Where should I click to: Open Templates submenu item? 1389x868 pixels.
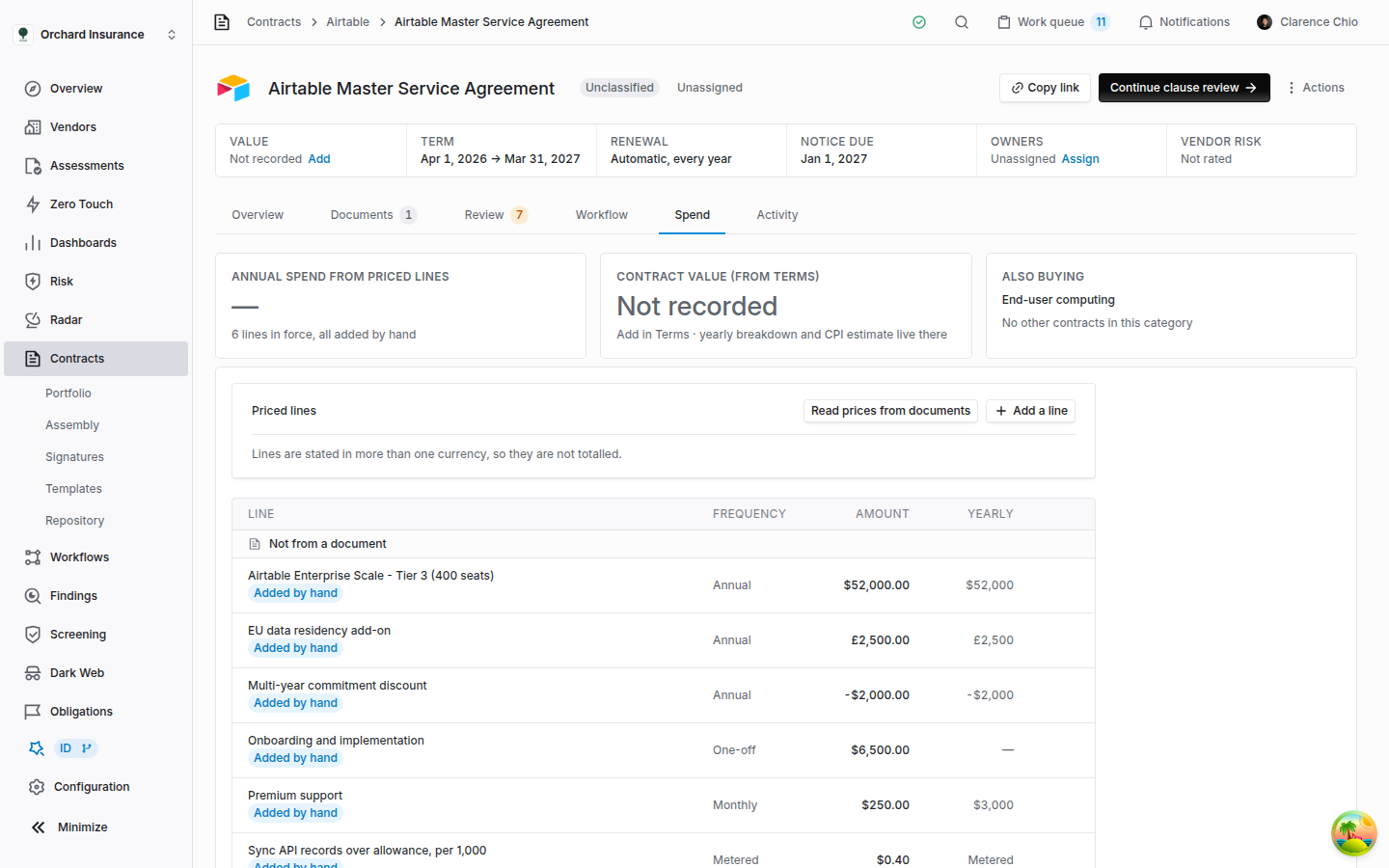pyautogui.click(x=73, y=489)
